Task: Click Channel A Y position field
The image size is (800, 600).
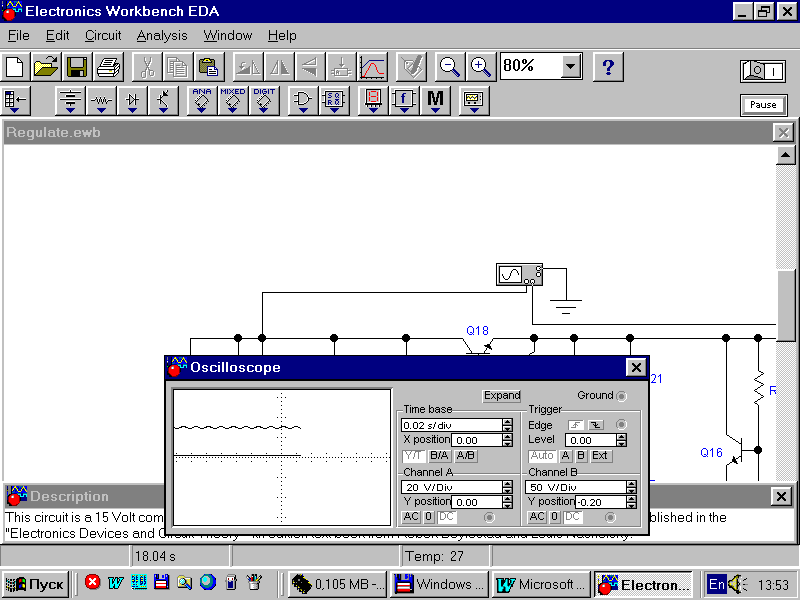Action: [x=478, y=502]
